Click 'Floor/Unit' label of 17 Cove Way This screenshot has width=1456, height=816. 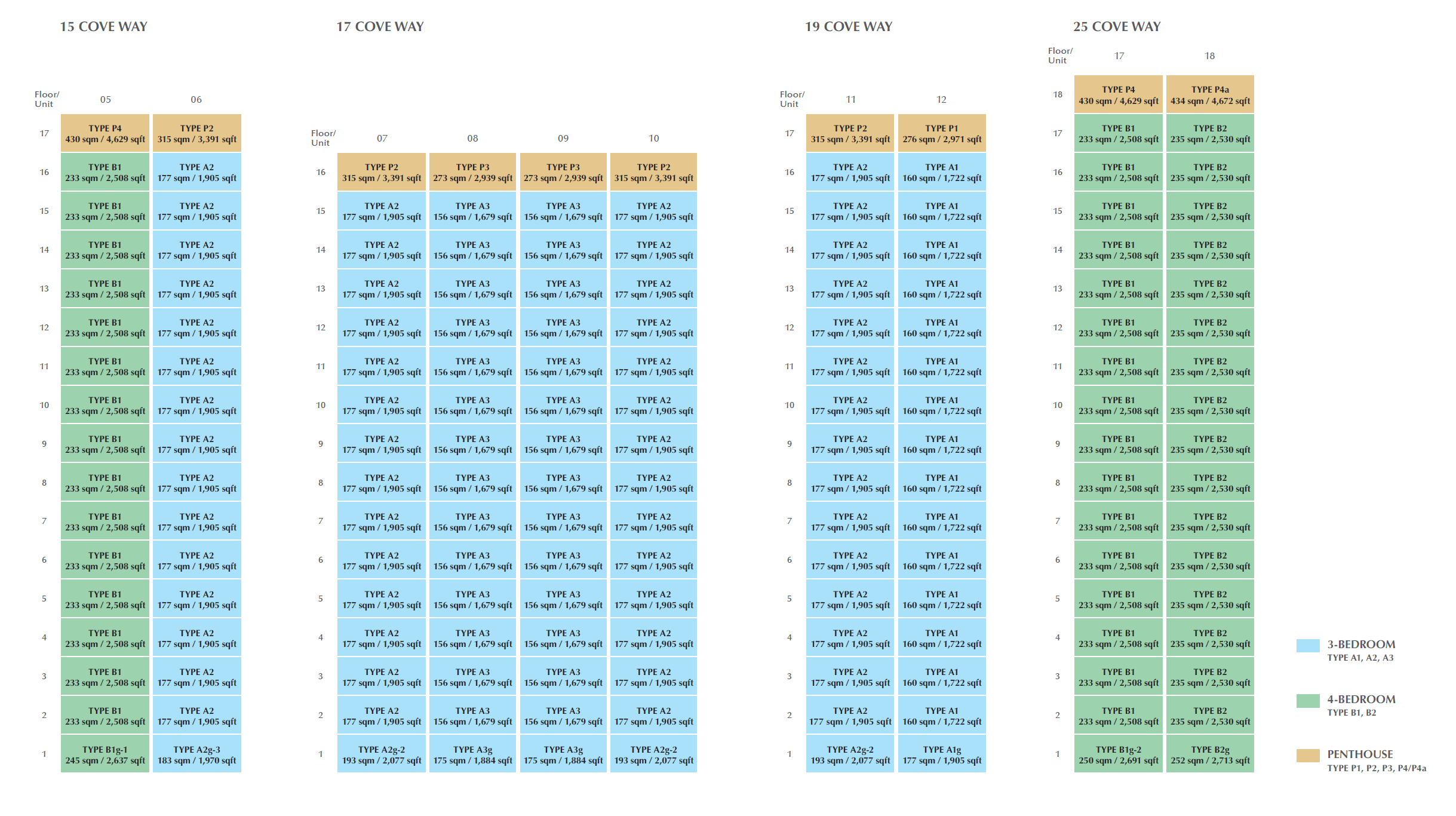[x=323, y=138]
